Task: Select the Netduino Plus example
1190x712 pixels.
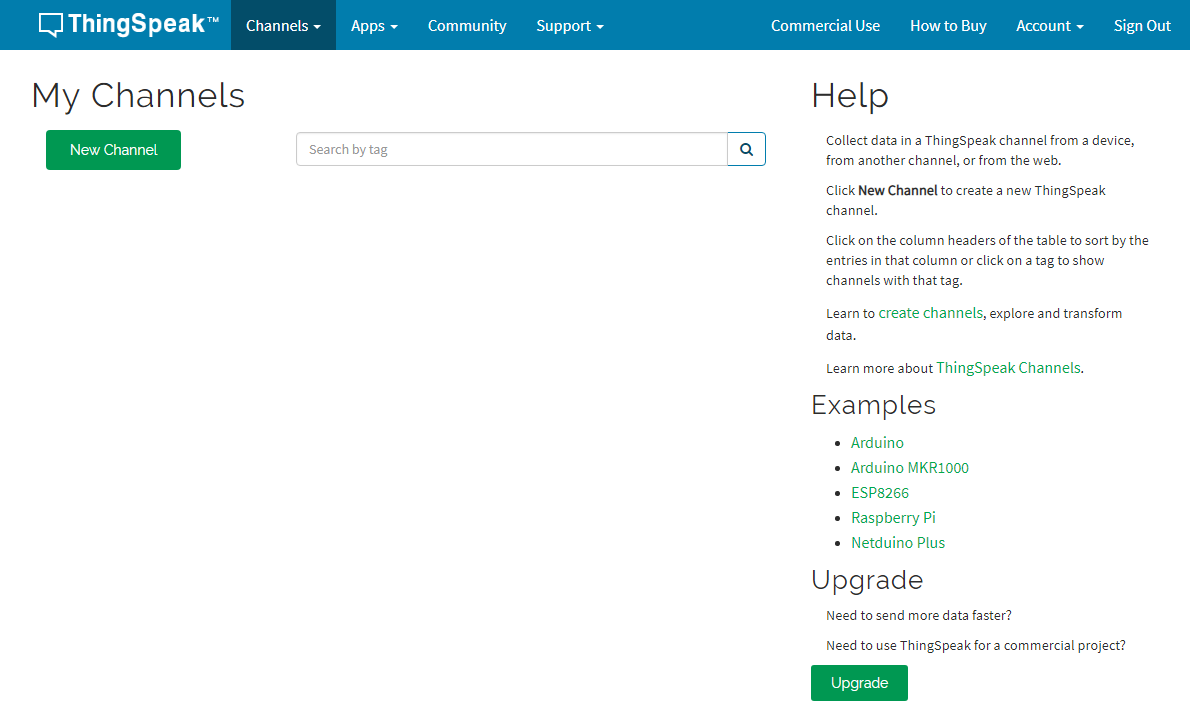Action: pyautogui.click(x=897, y=543)
